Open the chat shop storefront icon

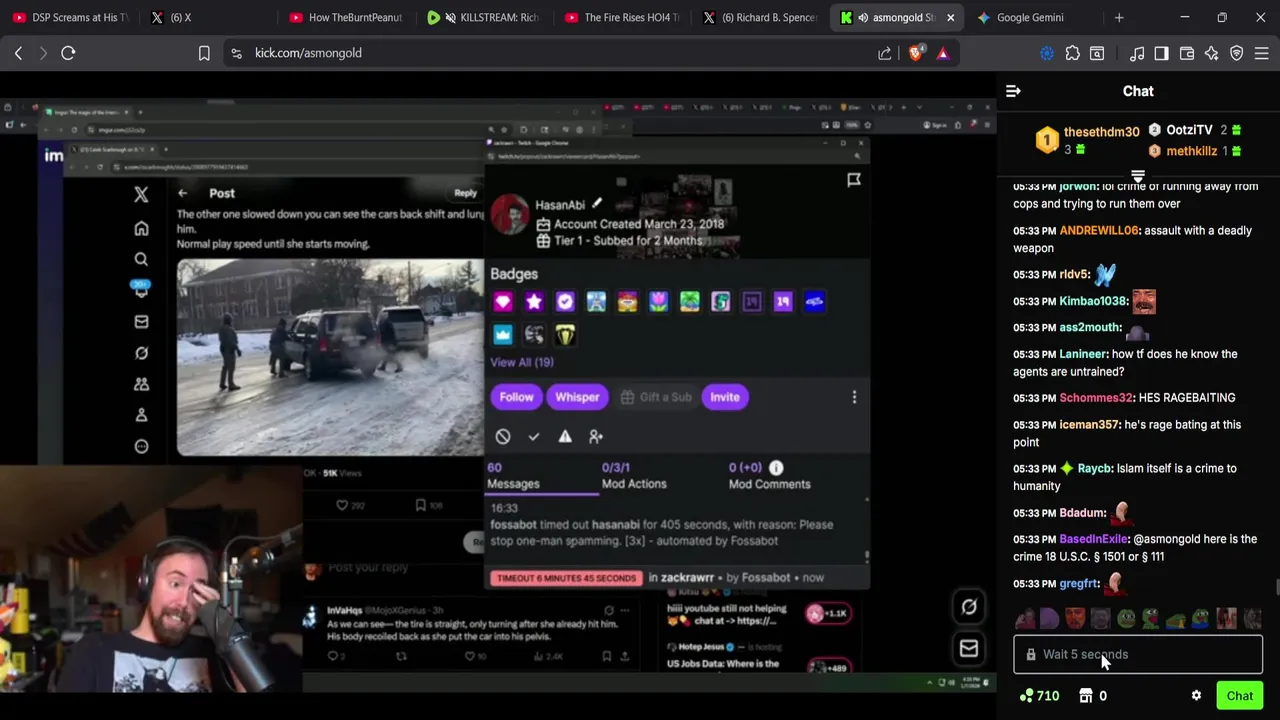tap(1086, 696)
